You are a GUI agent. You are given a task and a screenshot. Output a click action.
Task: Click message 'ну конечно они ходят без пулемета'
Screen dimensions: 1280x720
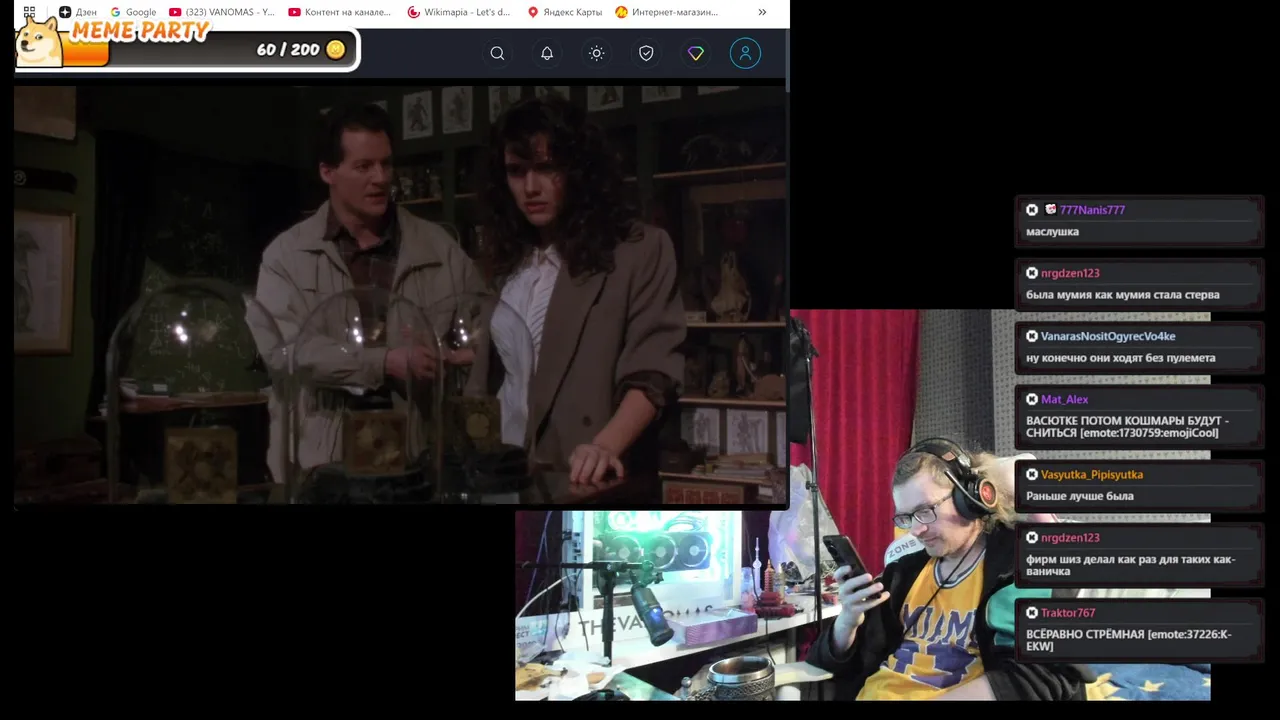click(1120, 358)
